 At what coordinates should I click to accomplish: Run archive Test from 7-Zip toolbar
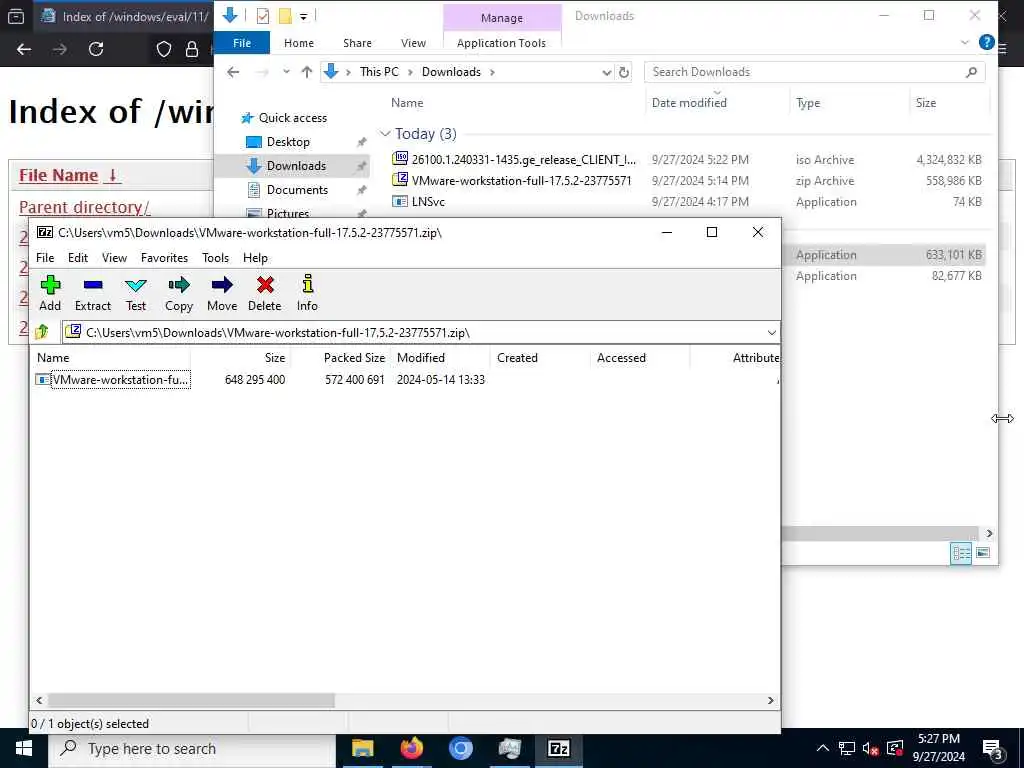click(136, 293)
